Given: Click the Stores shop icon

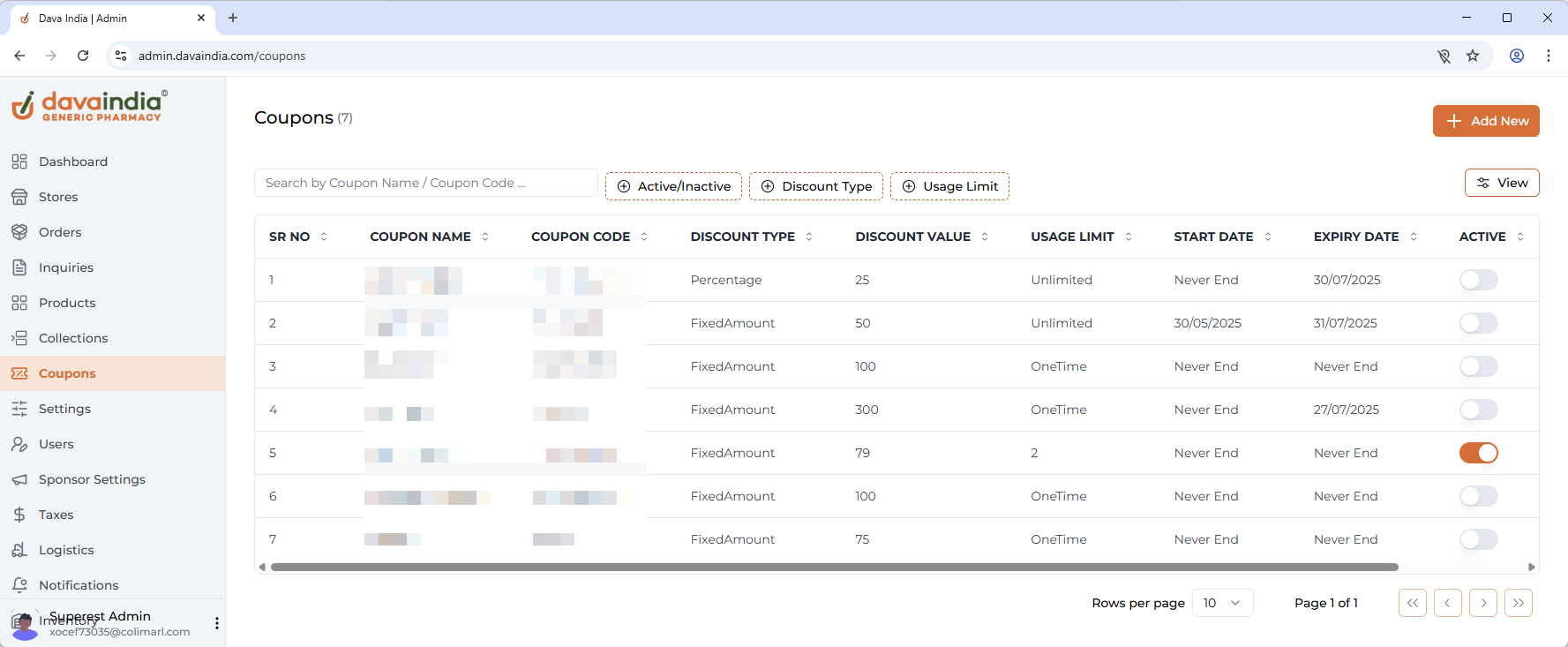Looking at the screenshot, I should 19,197.
